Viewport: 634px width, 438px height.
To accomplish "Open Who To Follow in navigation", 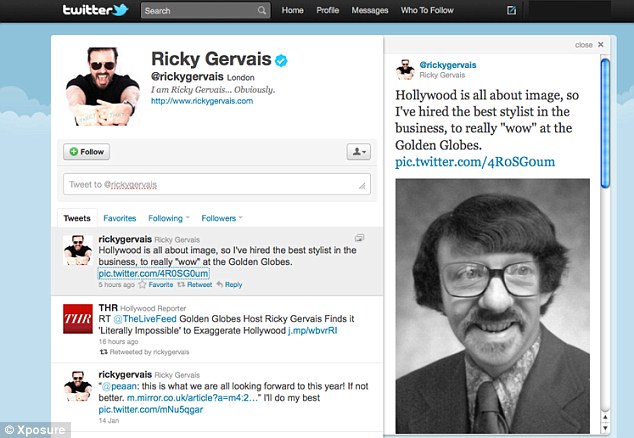I will click(x=427, y=10).
